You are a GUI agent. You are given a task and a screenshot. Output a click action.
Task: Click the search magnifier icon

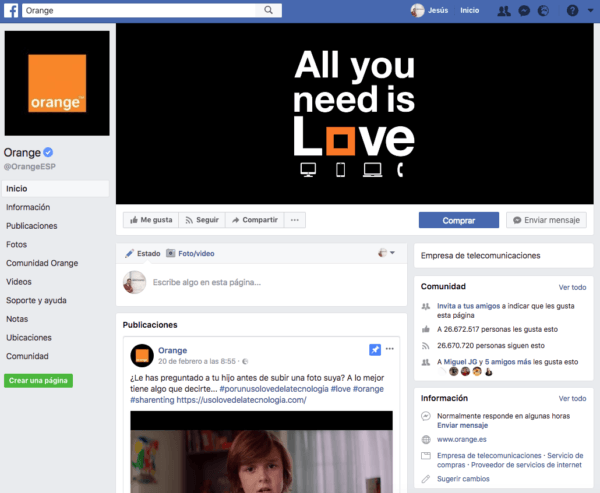click(271, 10)
